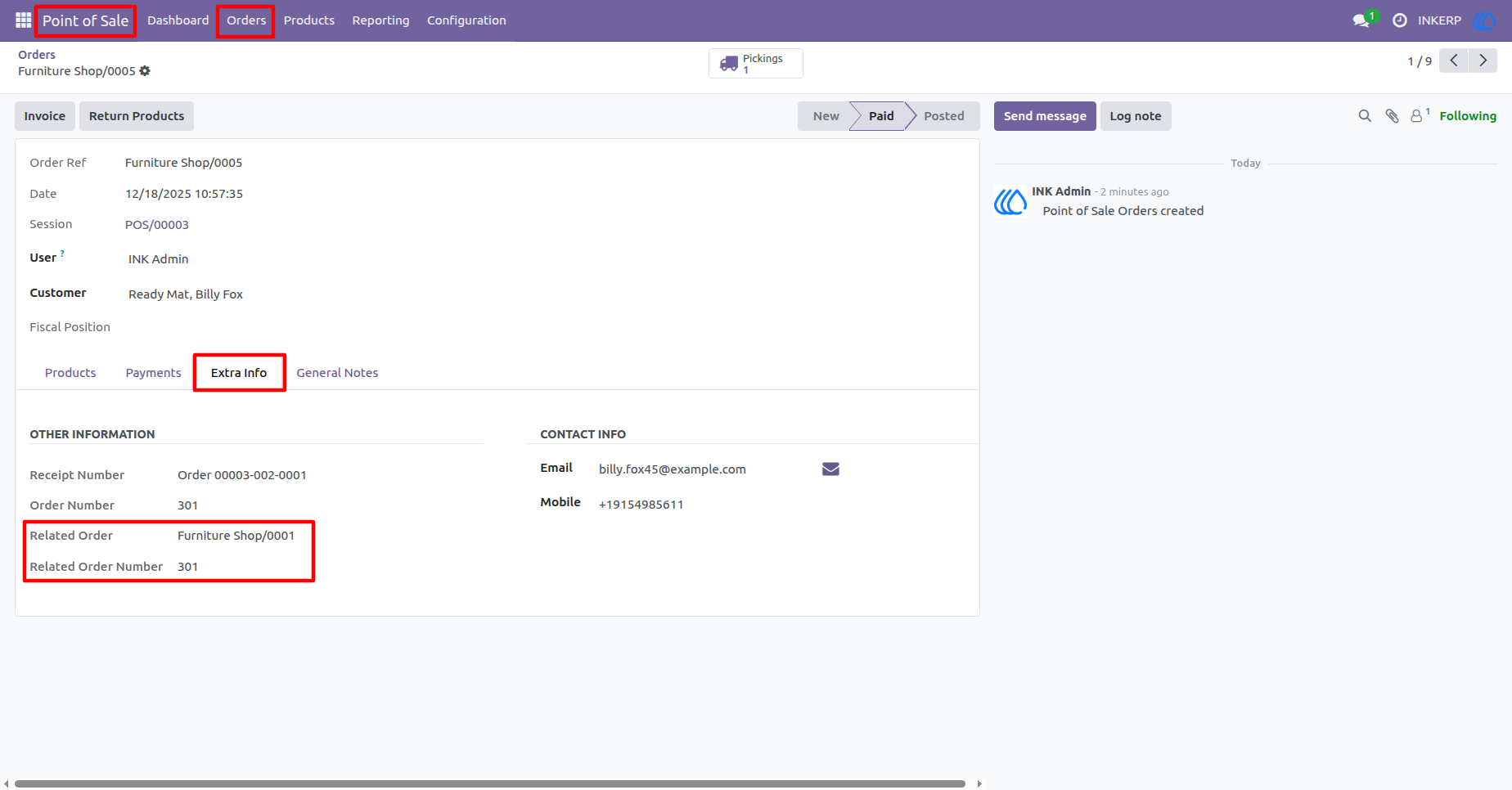Open the Products top menu
Image resolution: width=1512 pixels, height=790 pixels.
pos(309,20)
